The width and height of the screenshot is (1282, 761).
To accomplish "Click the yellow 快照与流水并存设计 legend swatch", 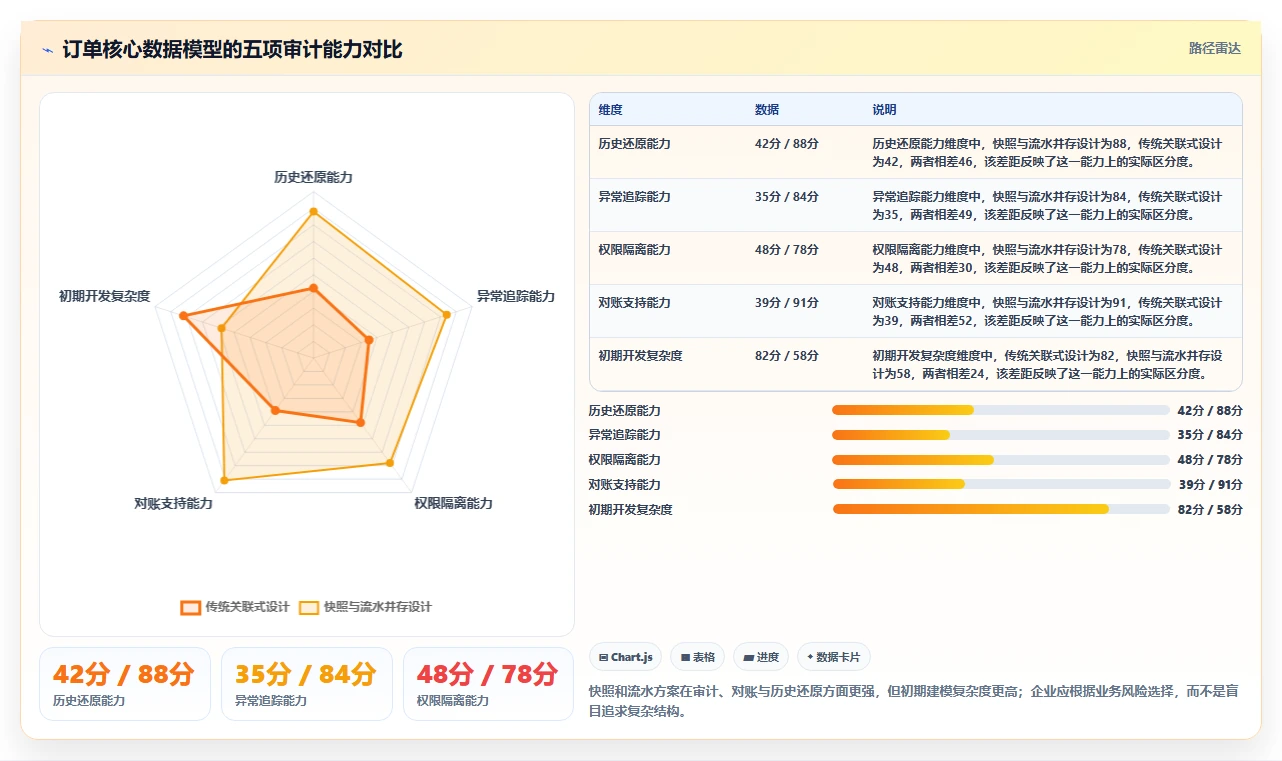I will tap(309, 607).
